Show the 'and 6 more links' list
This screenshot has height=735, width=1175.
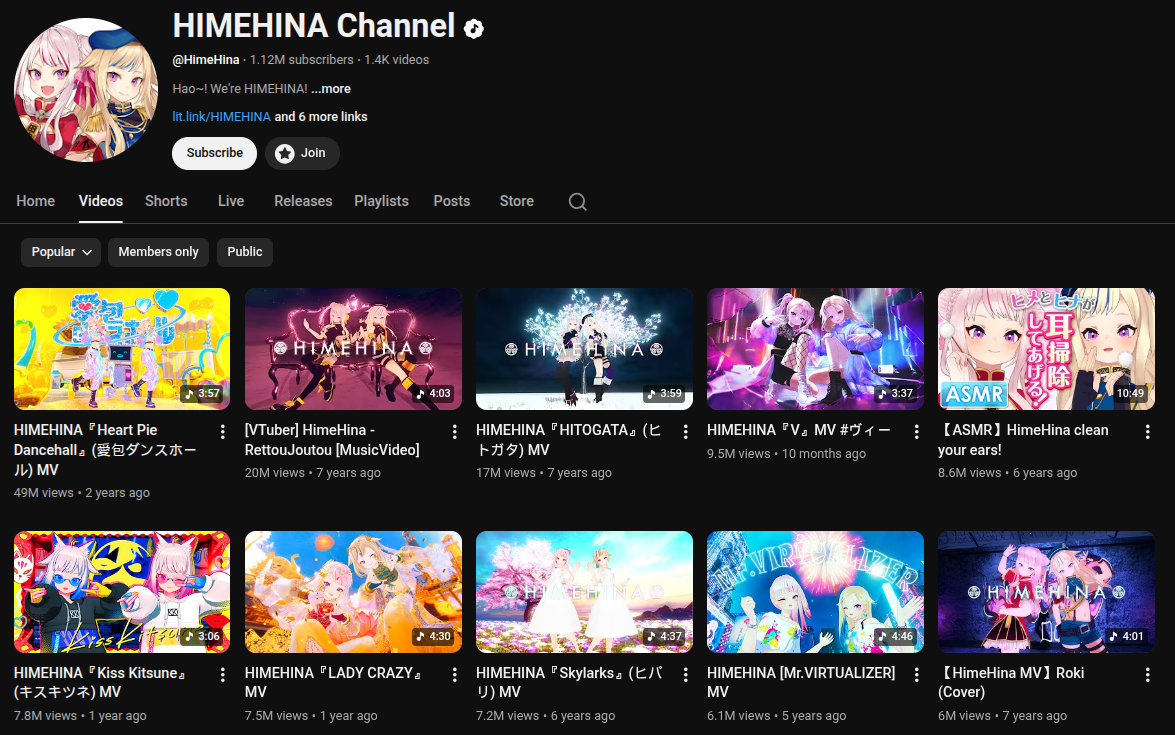tap(321, 117)
